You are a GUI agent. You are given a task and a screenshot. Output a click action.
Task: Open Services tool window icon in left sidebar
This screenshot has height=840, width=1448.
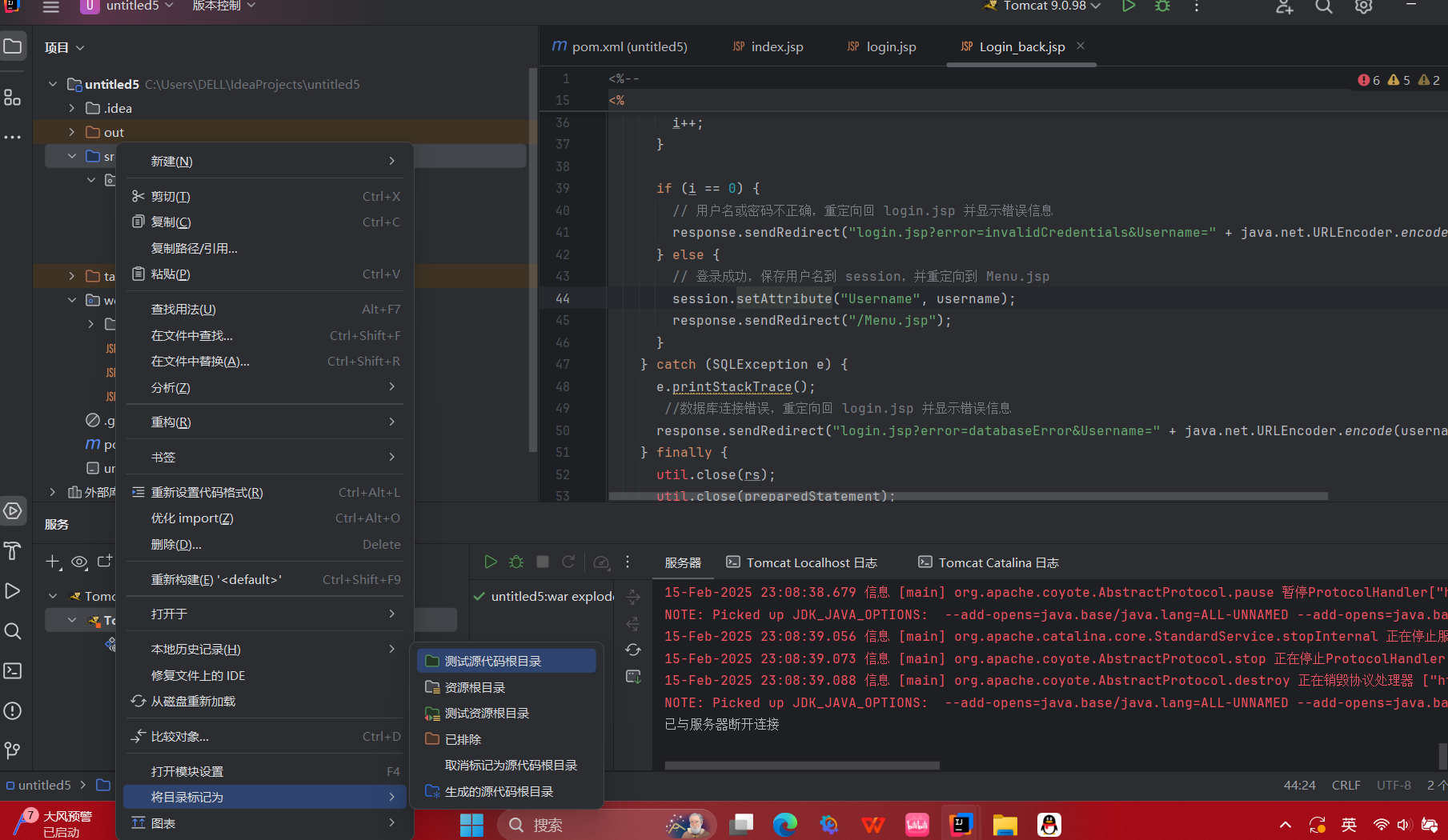(x=13, y=510)
